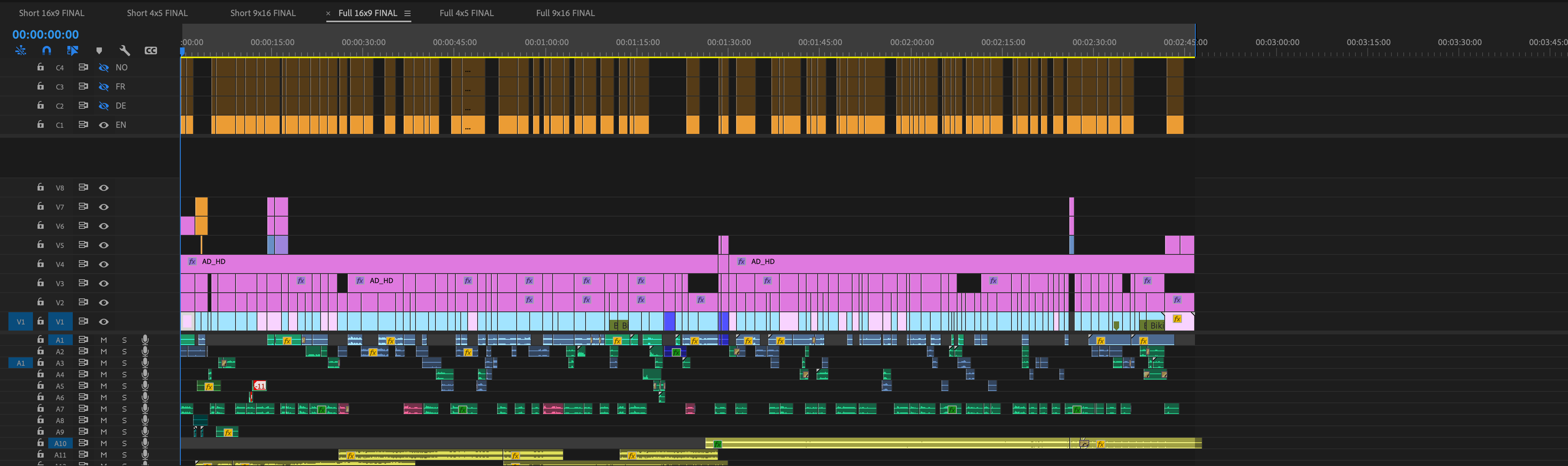This screenshot has height=466, width=1568.
Task: Toggle sync lock on caption track C1
Action: tap(83, 125)
